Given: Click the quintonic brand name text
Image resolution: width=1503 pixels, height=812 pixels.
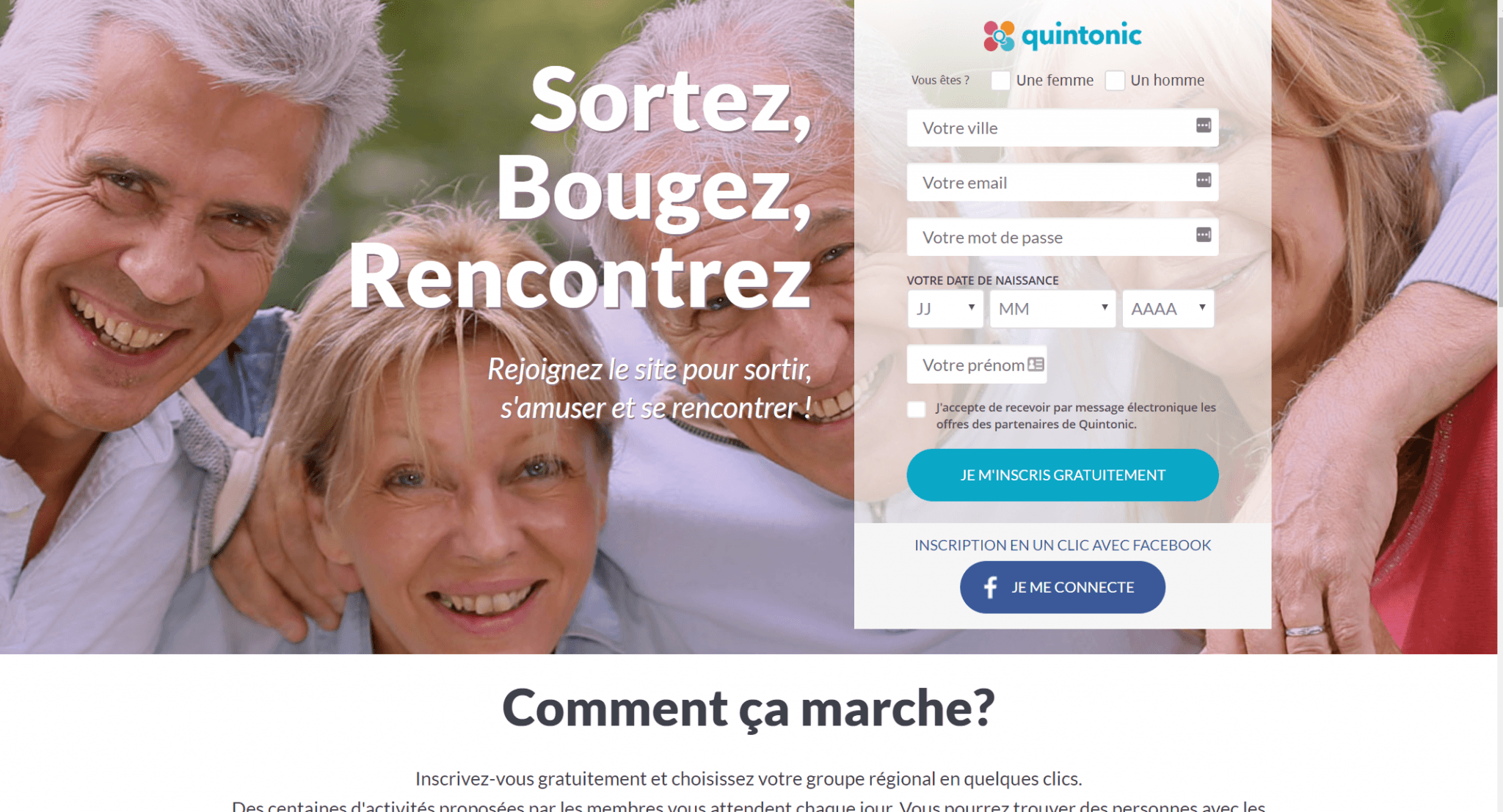Looking at the screenshot, I should point(1082,35).
